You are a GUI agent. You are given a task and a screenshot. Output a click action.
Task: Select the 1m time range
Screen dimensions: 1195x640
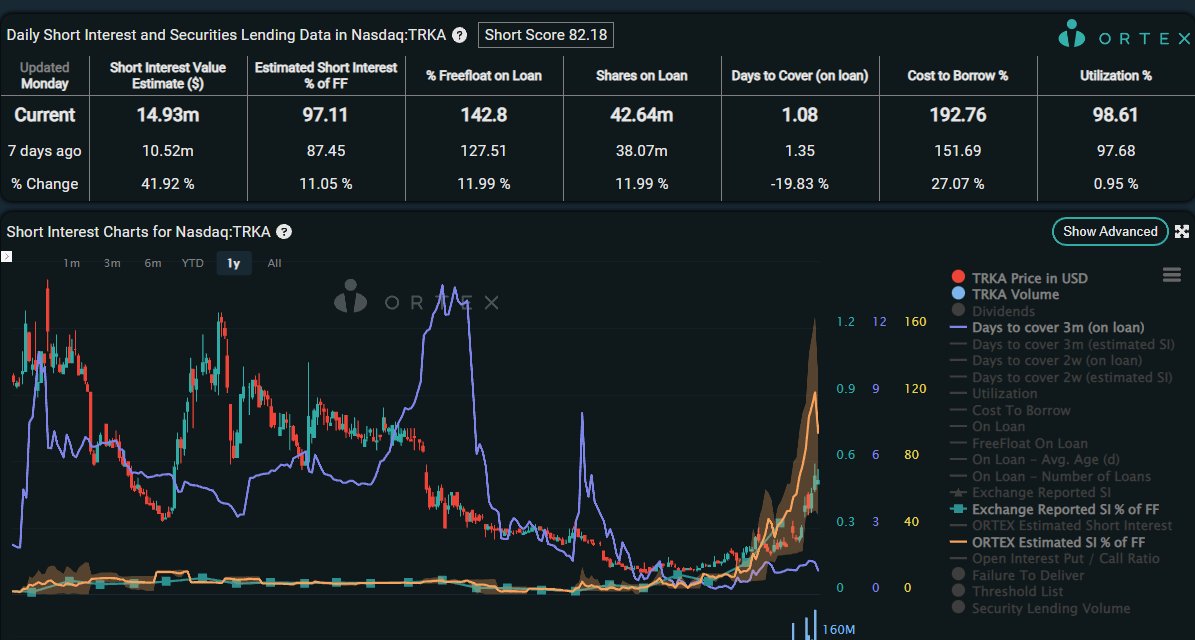[x=72, y=263]
